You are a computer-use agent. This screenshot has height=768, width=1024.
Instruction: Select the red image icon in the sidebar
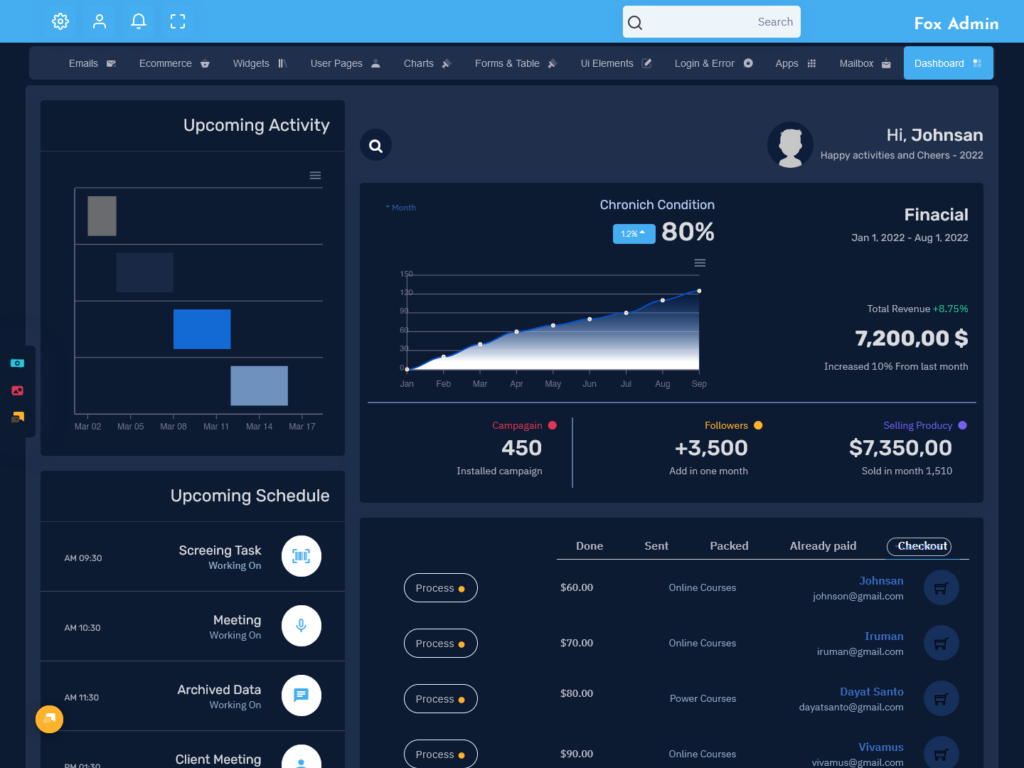pyautogui.click(x=16, y=390)
